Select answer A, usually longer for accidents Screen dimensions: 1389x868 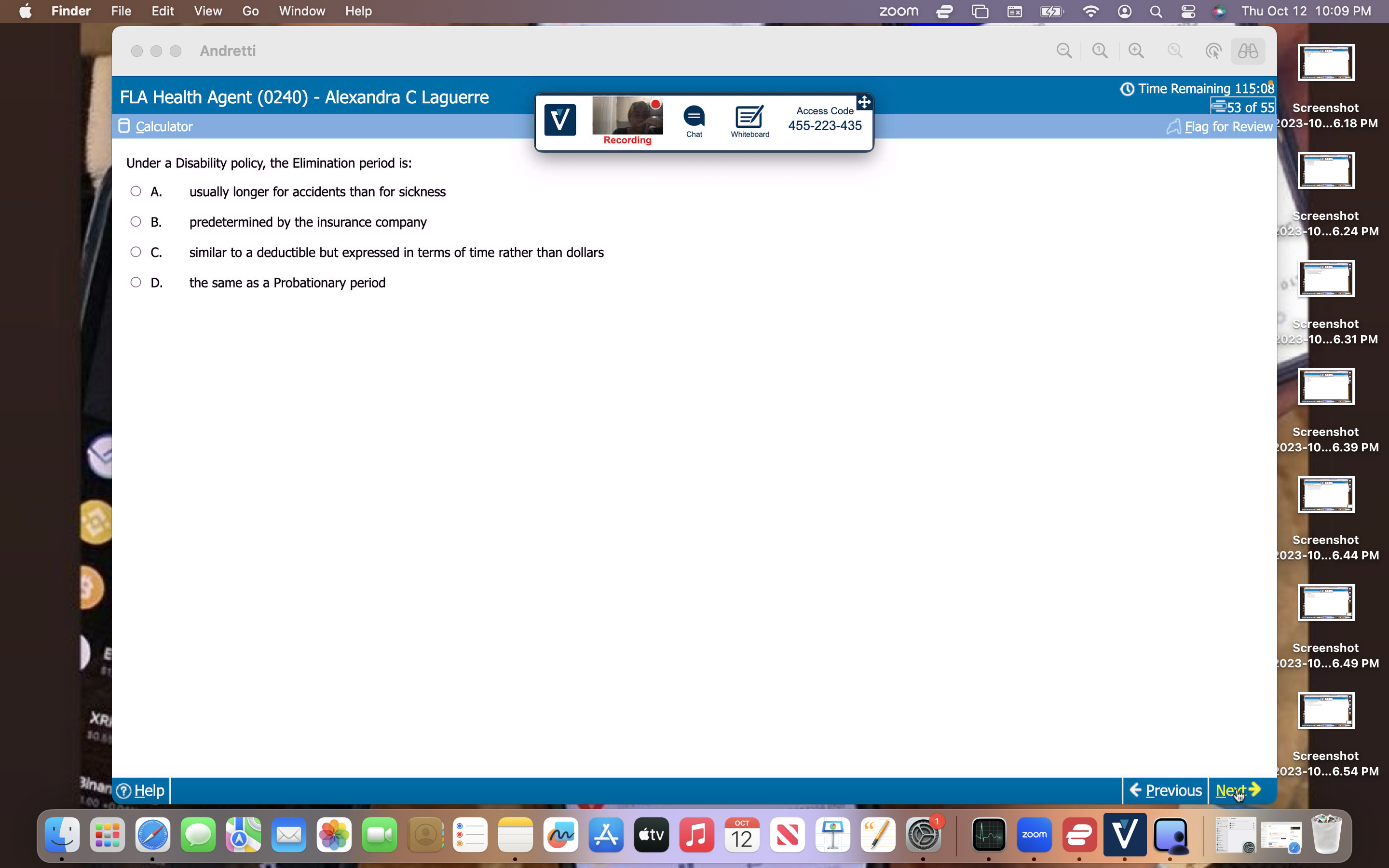(136, 190)
